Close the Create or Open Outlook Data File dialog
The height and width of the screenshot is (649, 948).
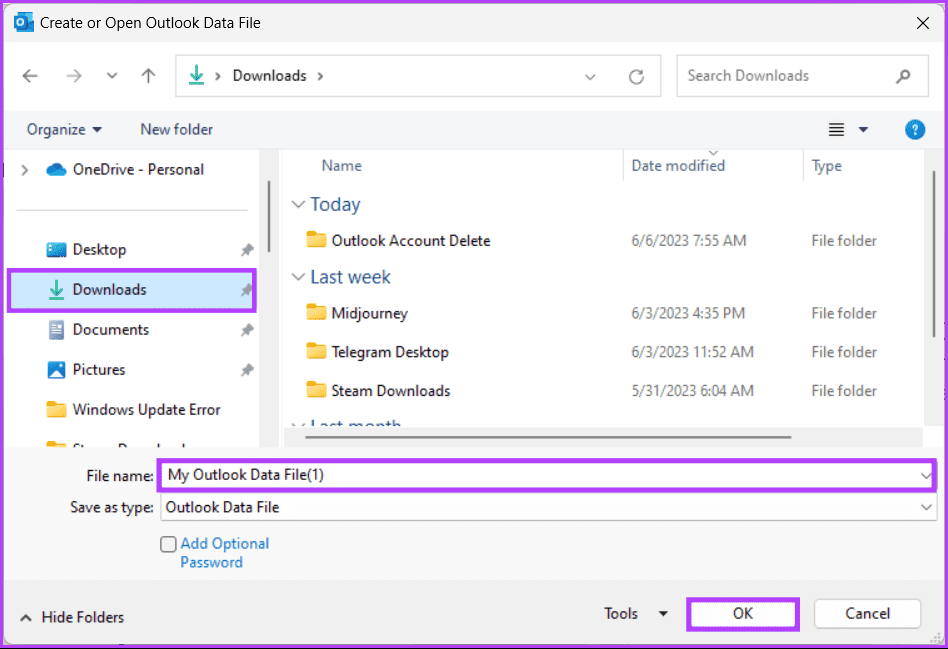pos(923,23)
